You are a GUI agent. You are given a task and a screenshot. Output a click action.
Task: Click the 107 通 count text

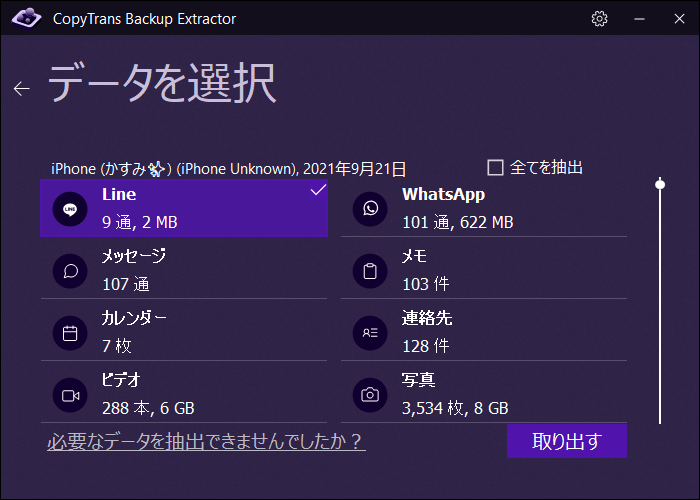(x=125, y=284)
